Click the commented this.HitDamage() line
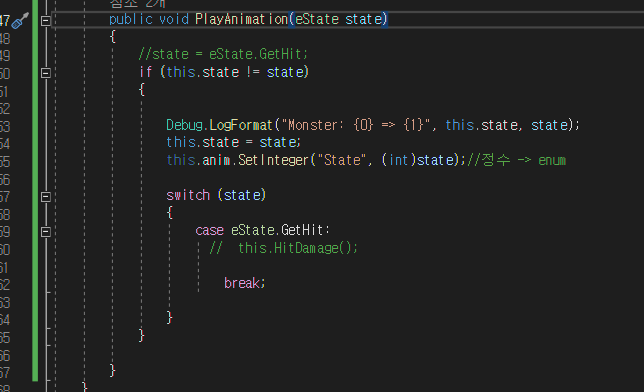The height and width of the screenshot is (392, 644). tap(283, 248)
